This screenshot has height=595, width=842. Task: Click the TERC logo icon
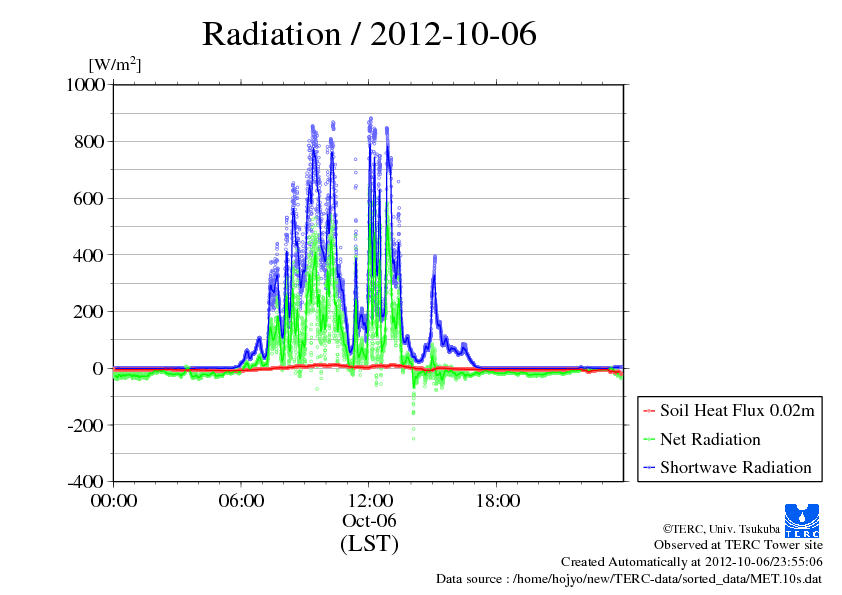802,520
